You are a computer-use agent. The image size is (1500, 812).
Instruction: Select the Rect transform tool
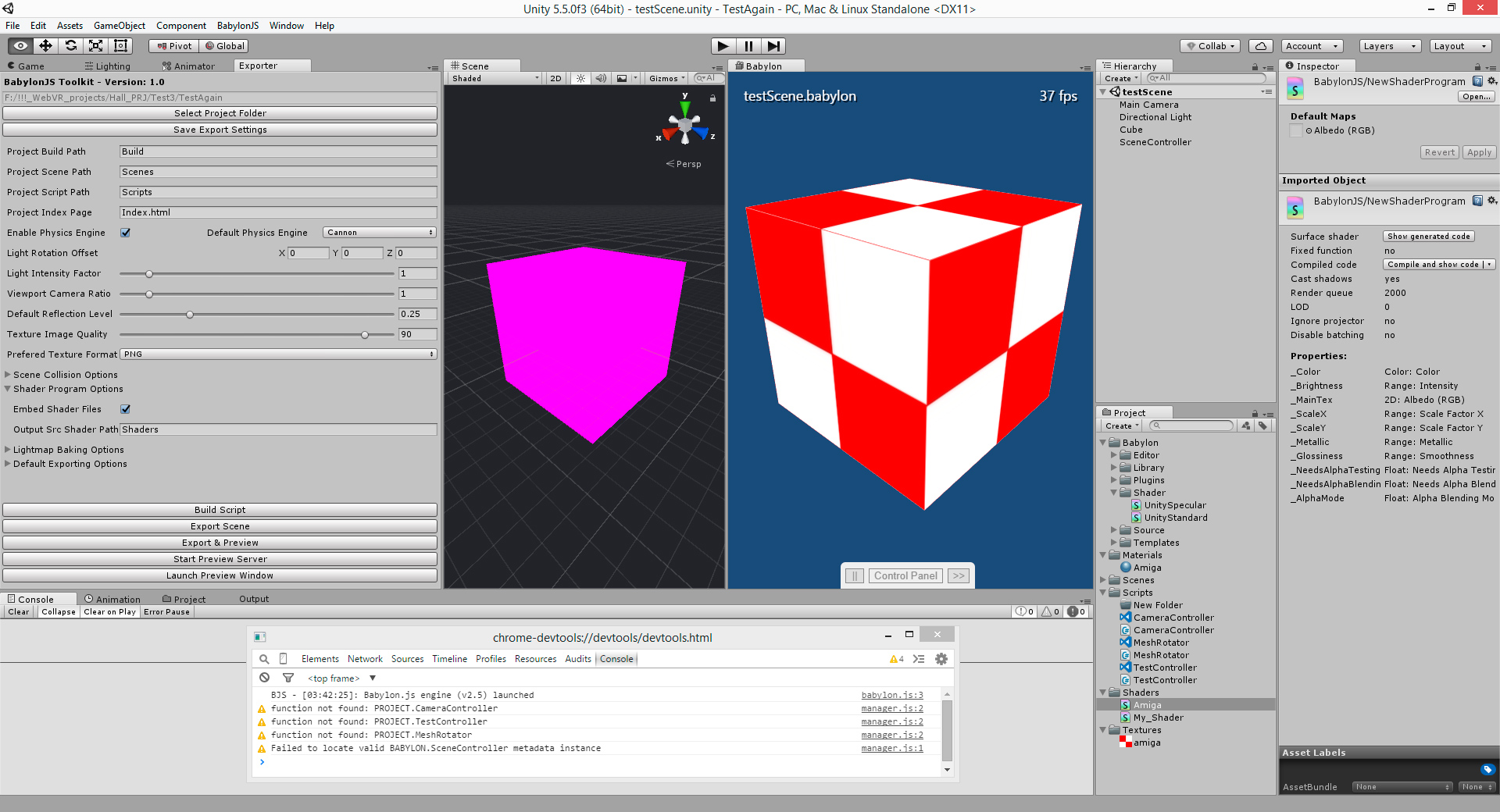120,46
